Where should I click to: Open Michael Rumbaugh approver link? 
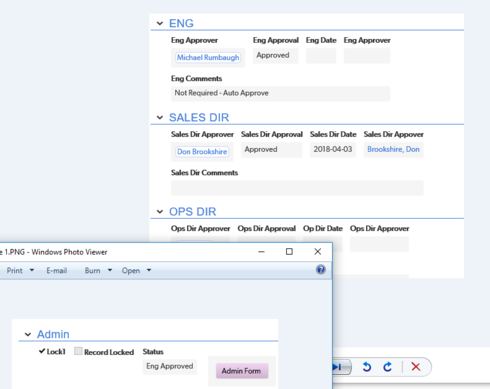[x=208, y=57]
